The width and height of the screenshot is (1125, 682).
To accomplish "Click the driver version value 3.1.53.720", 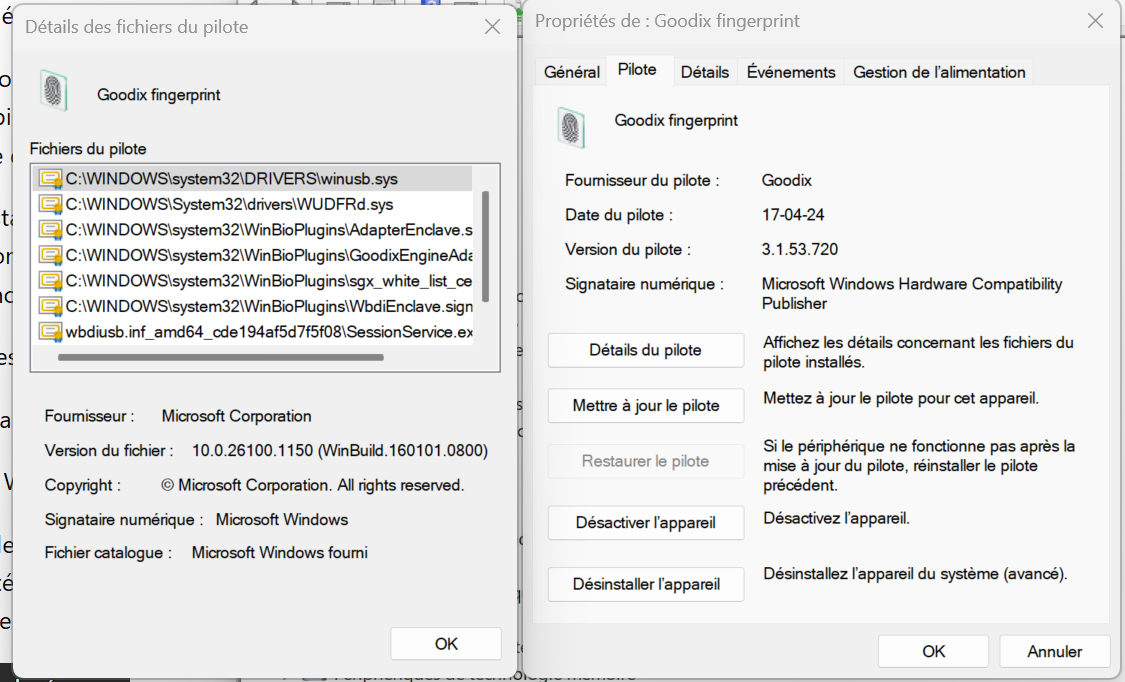I will [x=799, y=249].
